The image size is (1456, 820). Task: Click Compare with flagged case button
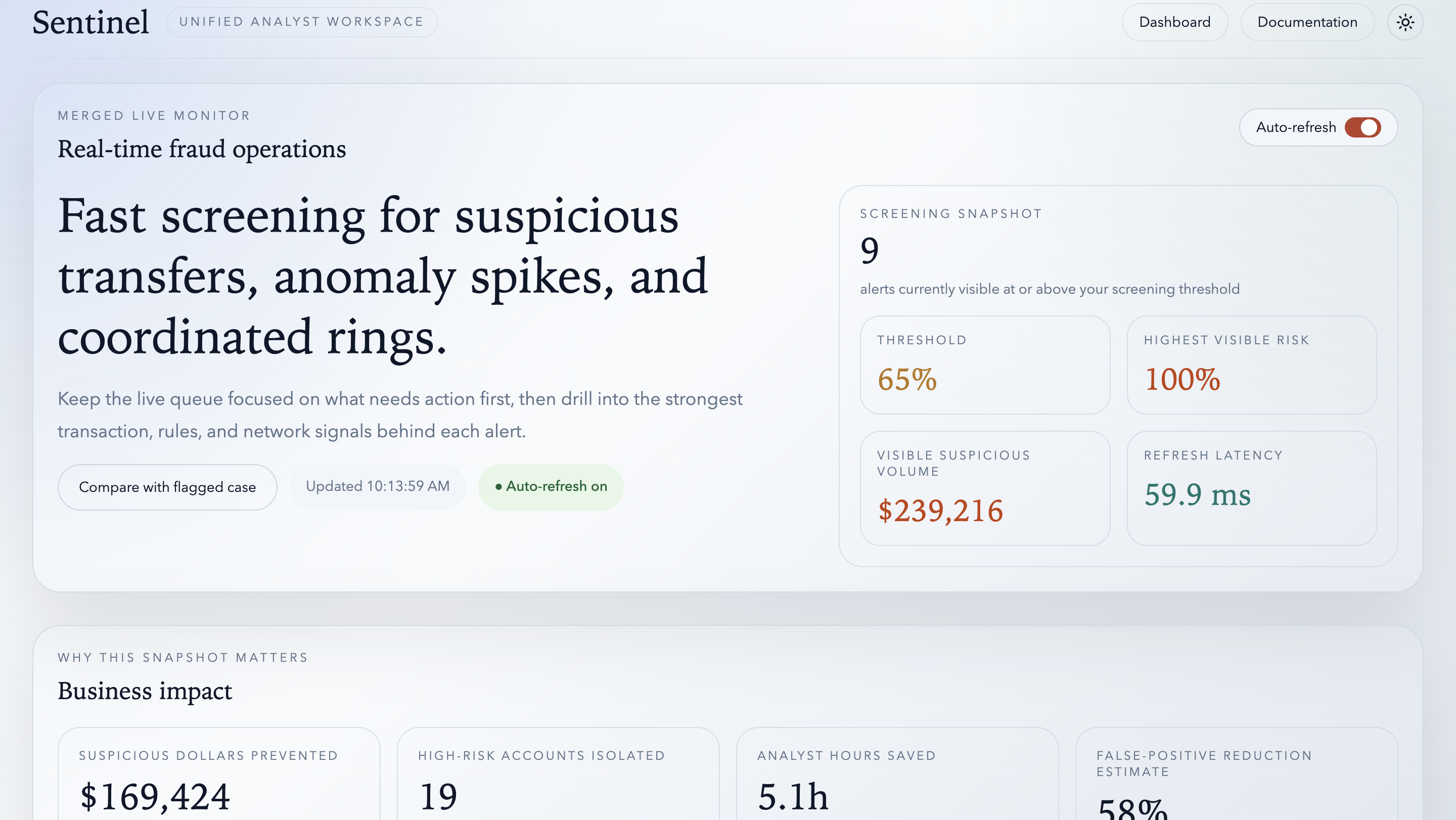(x=167, y=486)
